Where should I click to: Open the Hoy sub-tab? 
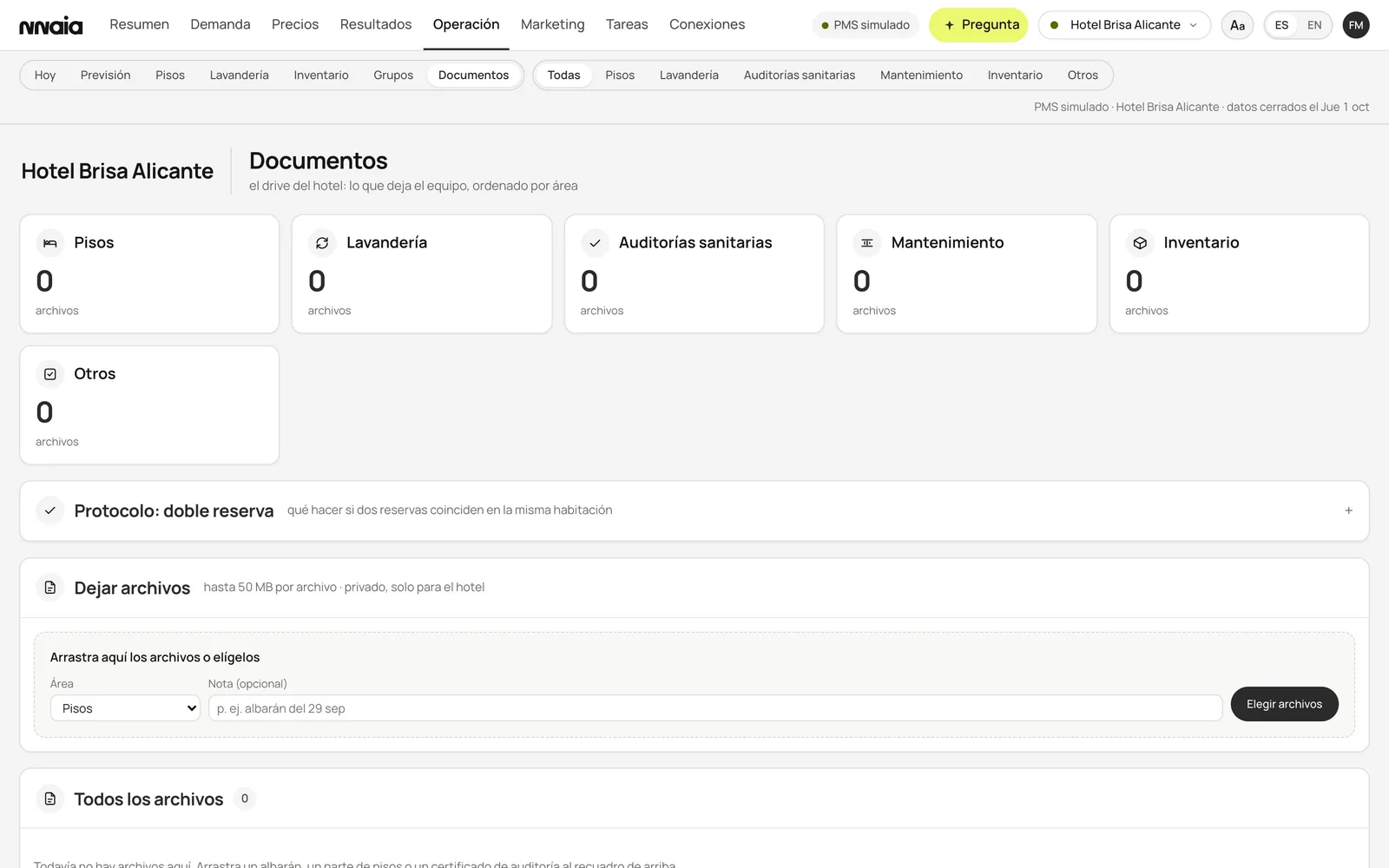[45, 76]
